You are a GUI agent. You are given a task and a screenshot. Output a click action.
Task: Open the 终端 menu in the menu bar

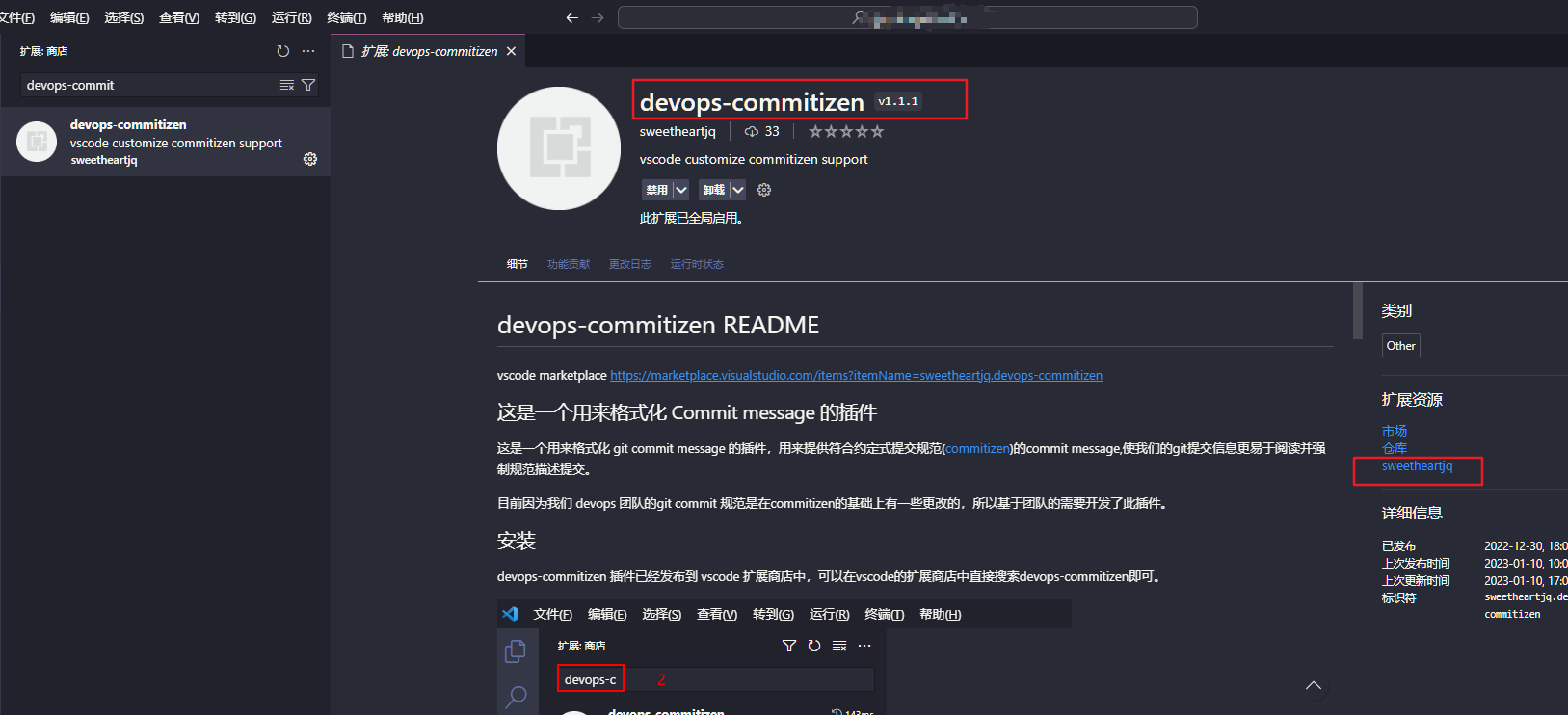pos(346,17)
